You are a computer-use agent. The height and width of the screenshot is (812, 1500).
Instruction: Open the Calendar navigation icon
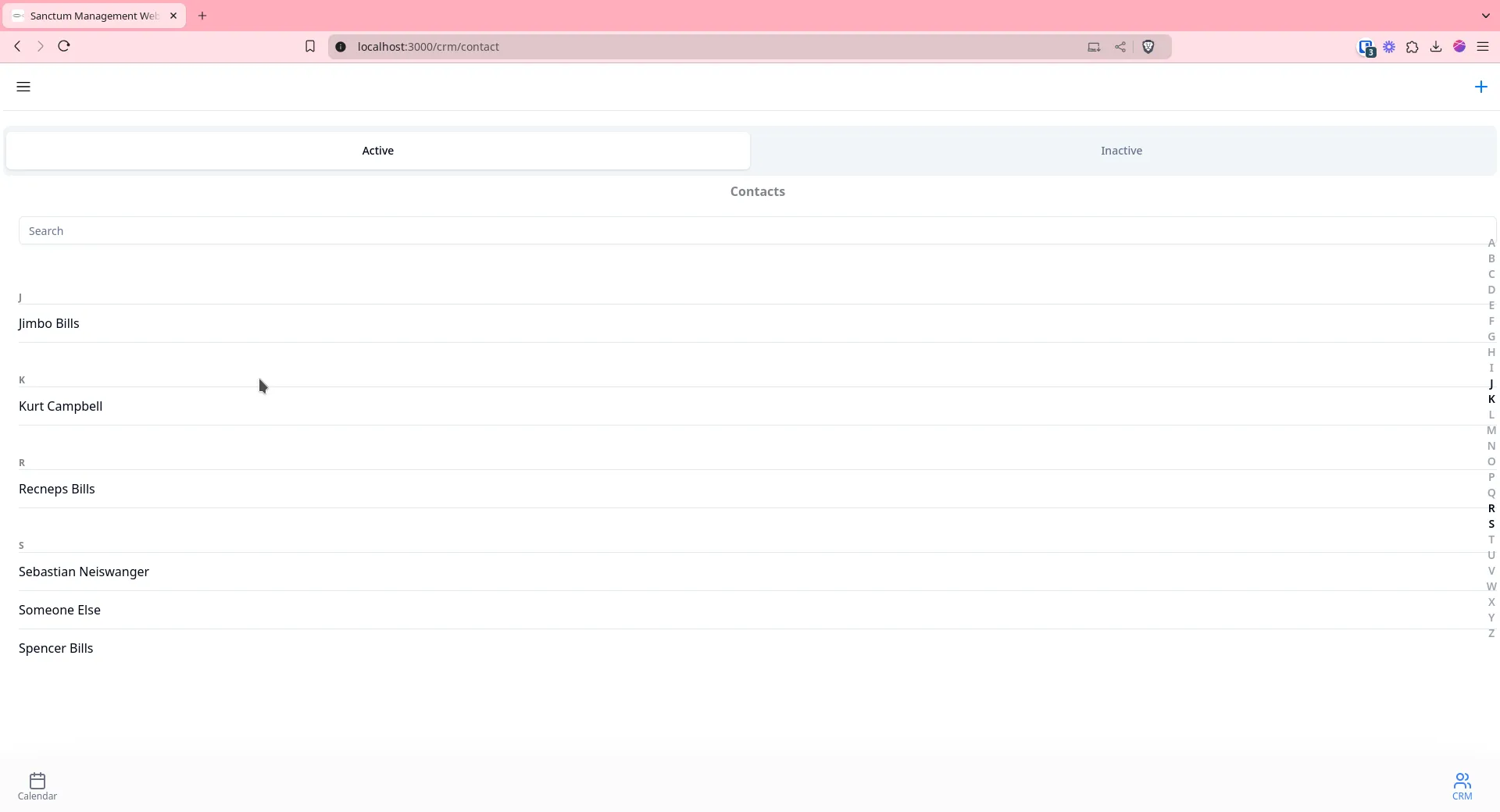[x=37, y=786]
